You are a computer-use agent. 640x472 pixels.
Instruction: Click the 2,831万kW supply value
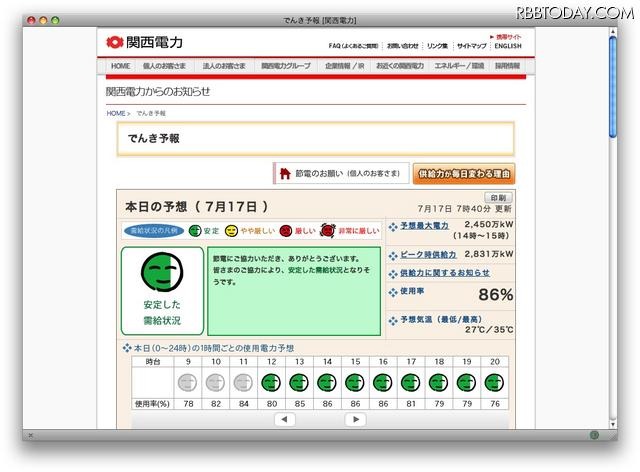point(489,254)
